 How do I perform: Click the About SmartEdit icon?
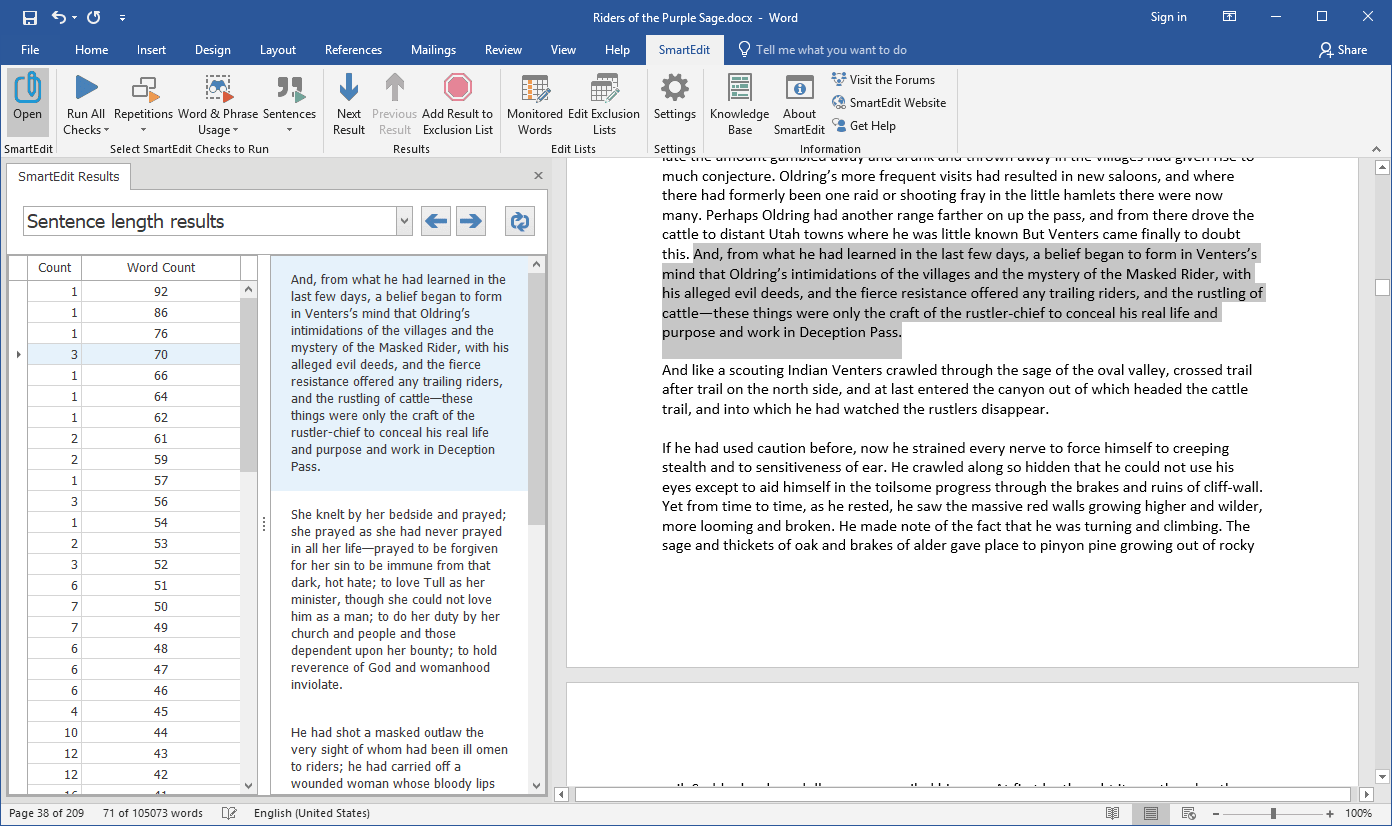point(799,100)
